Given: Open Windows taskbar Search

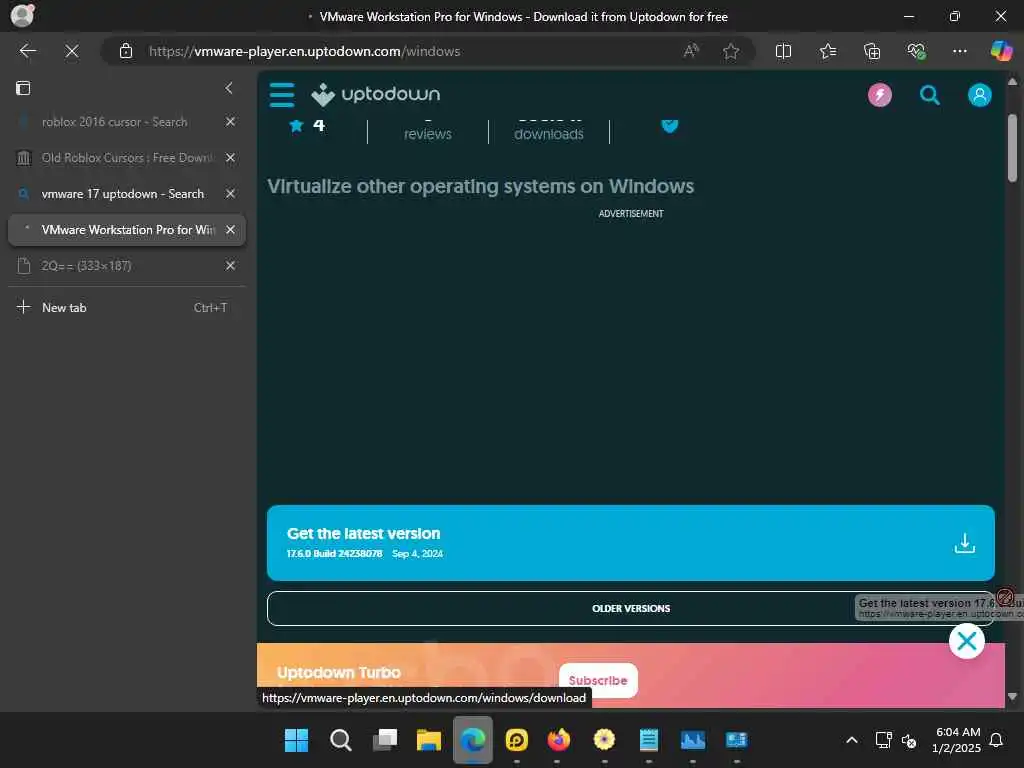Looking at the screenshot, I should 340,740.
